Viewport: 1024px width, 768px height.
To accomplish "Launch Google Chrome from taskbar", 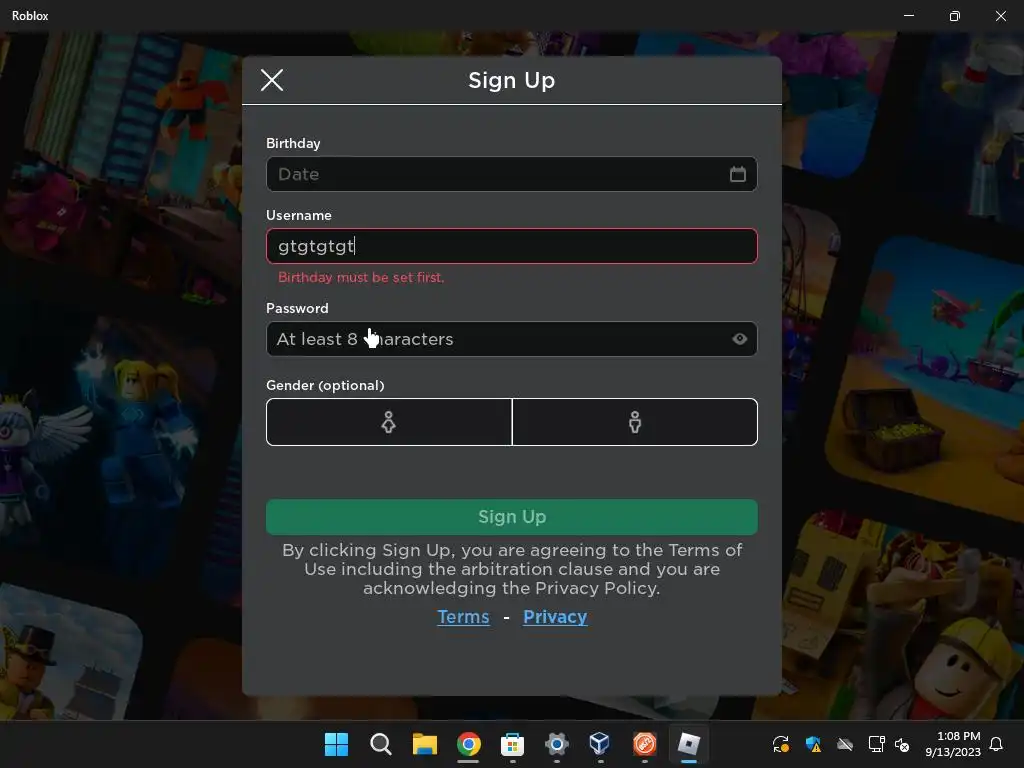I will [x=468, y=744].
